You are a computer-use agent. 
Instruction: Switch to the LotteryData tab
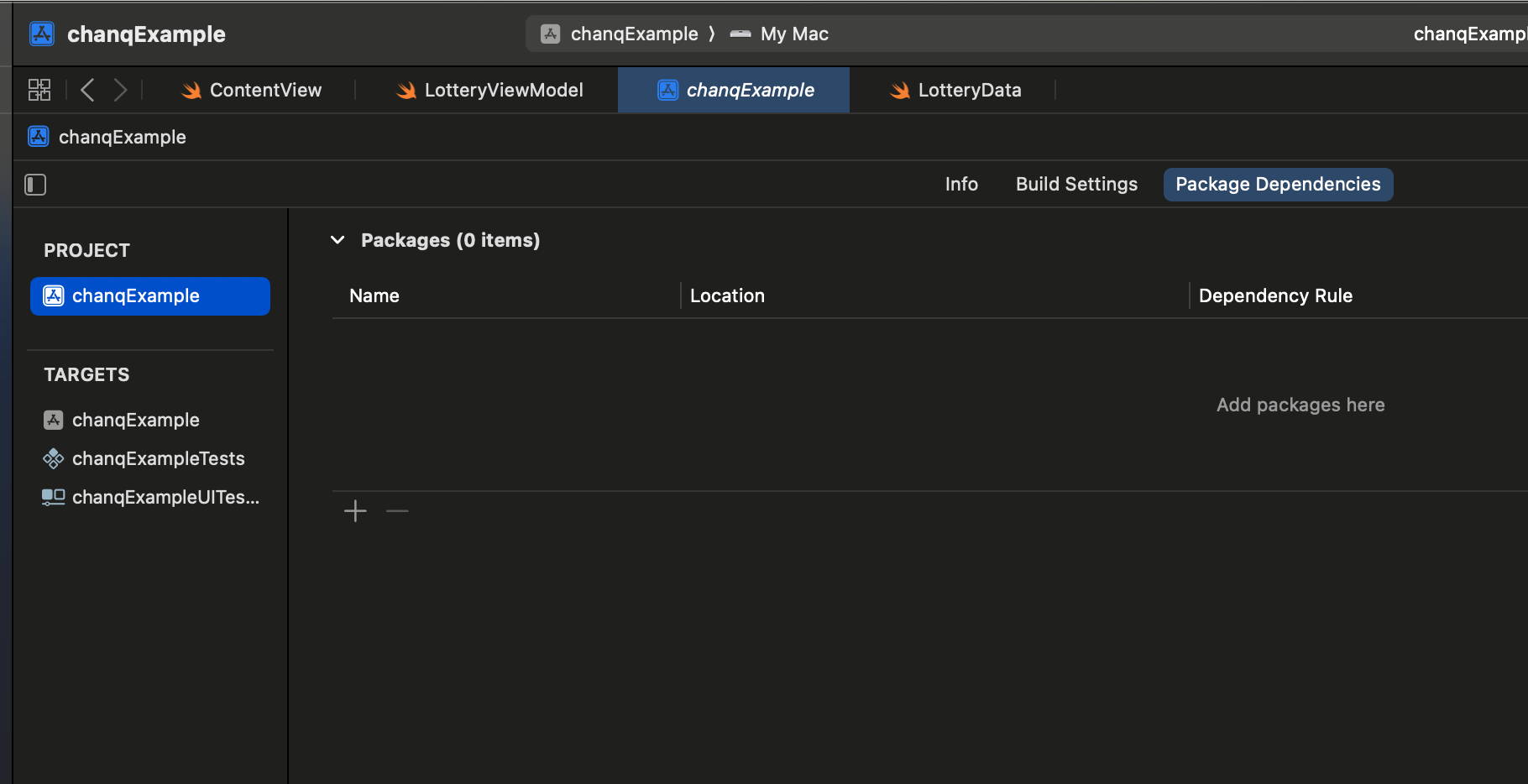coord(955,90)
